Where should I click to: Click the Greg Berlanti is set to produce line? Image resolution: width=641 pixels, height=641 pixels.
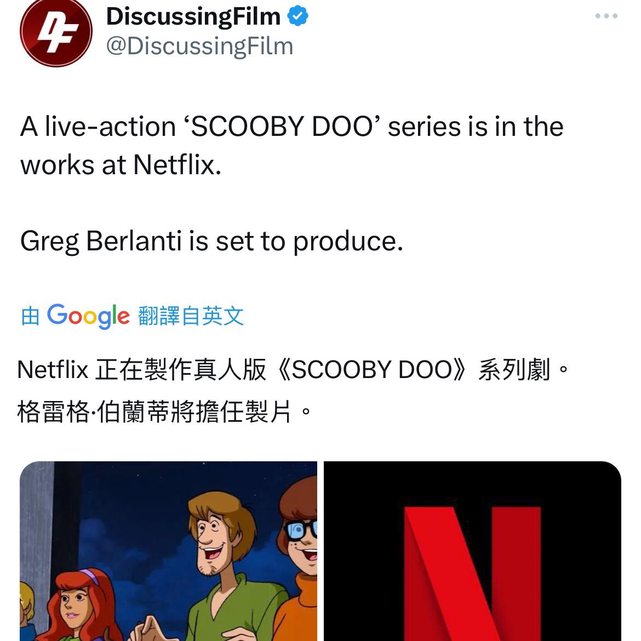click(212, 241)
